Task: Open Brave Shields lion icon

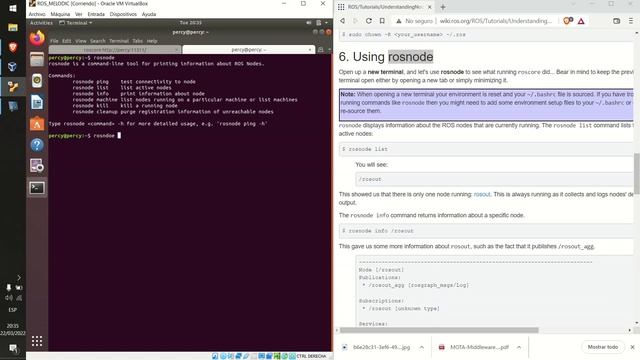Action: pyautogui.click(x=567, y=21)
